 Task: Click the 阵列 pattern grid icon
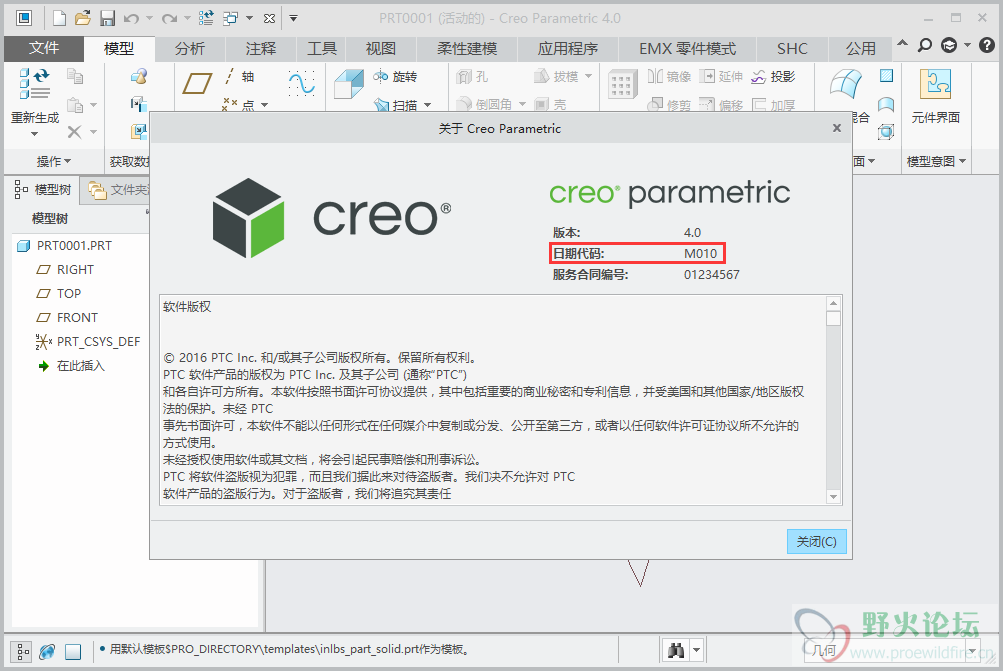click(x=622, y=84)
